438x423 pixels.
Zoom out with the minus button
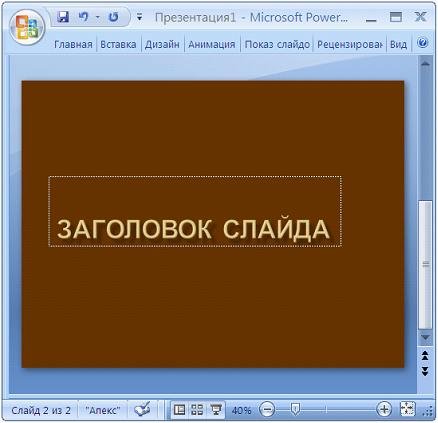[267, 409]
